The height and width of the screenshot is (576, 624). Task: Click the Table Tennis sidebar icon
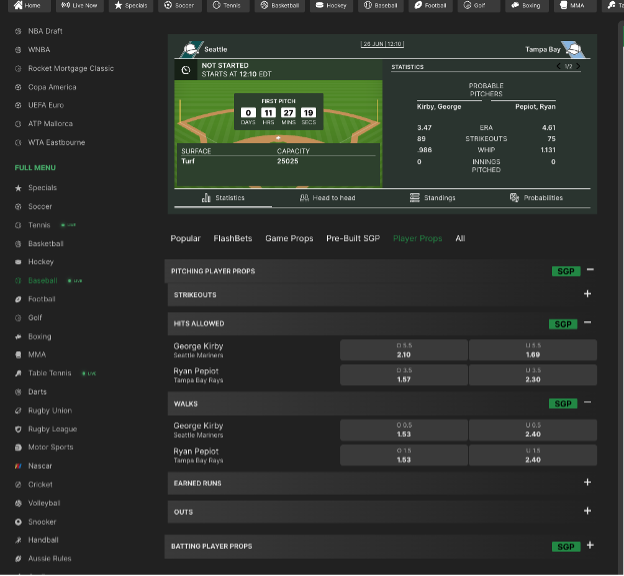[x=19, y=373]
